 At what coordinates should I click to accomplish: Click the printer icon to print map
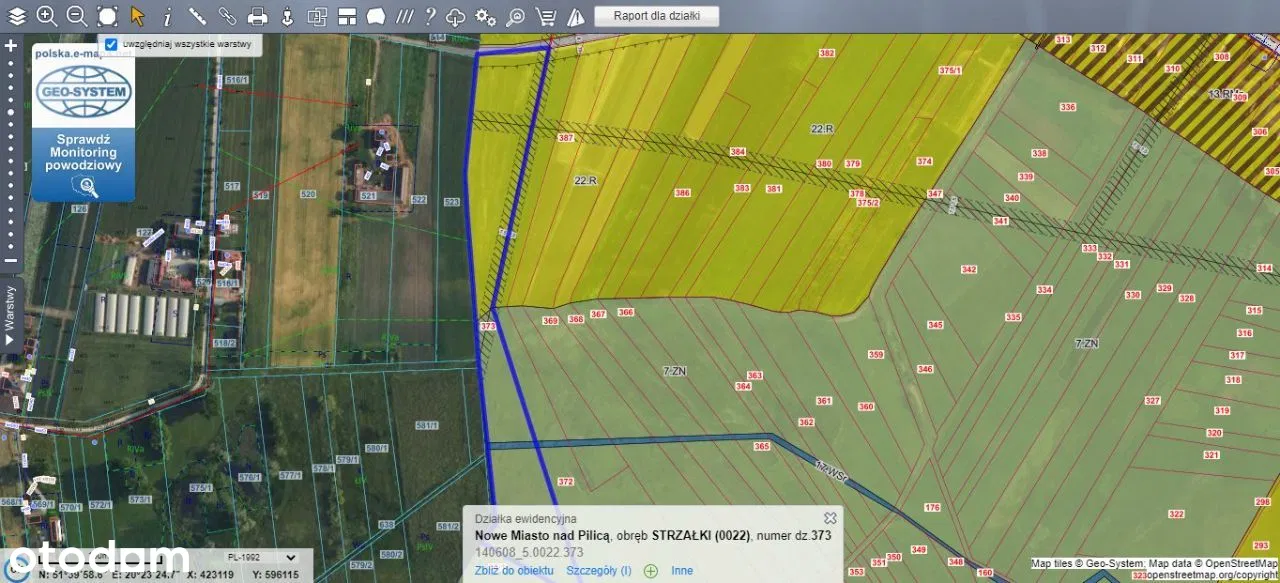tap(257, 16)
